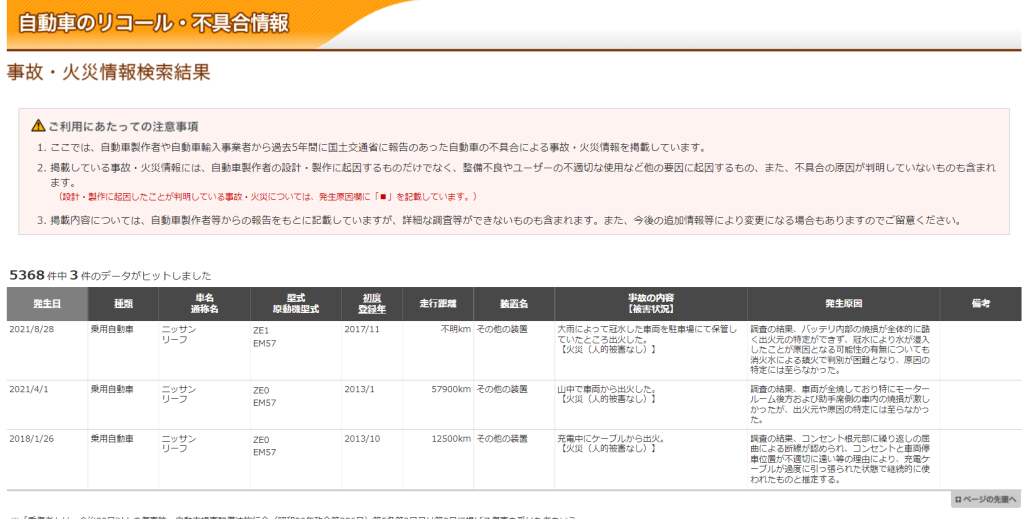1024x519 pixels.
Task: Click the 発生原因 column header
Action: [x=843, y=303]
